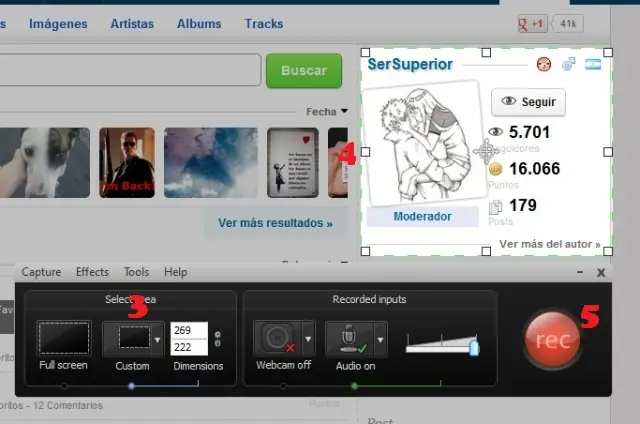Click the 179 posts count

coord(522,205)
